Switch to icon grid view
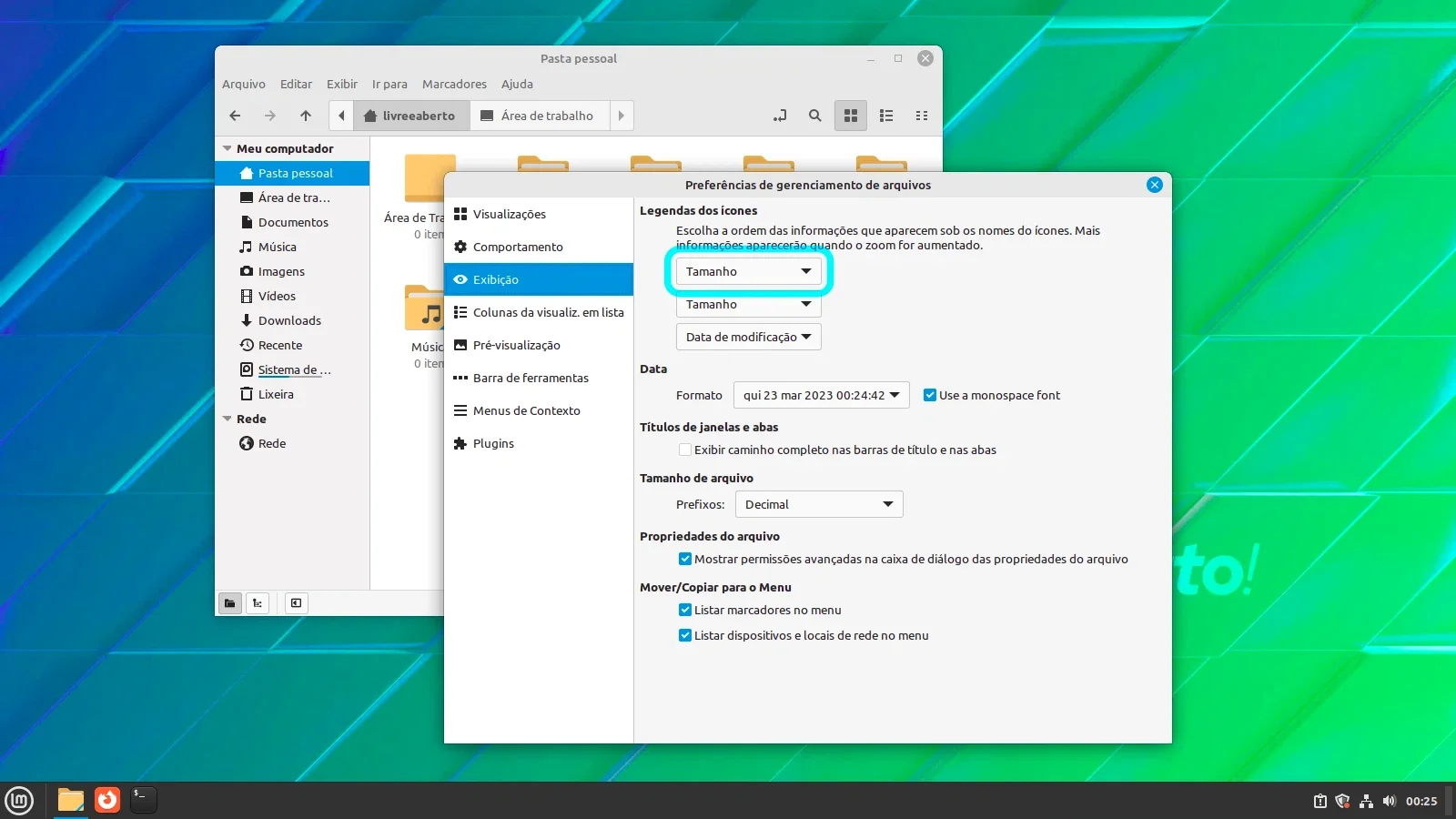Viewport: 1456px width, 819px height. pos(851,116)
